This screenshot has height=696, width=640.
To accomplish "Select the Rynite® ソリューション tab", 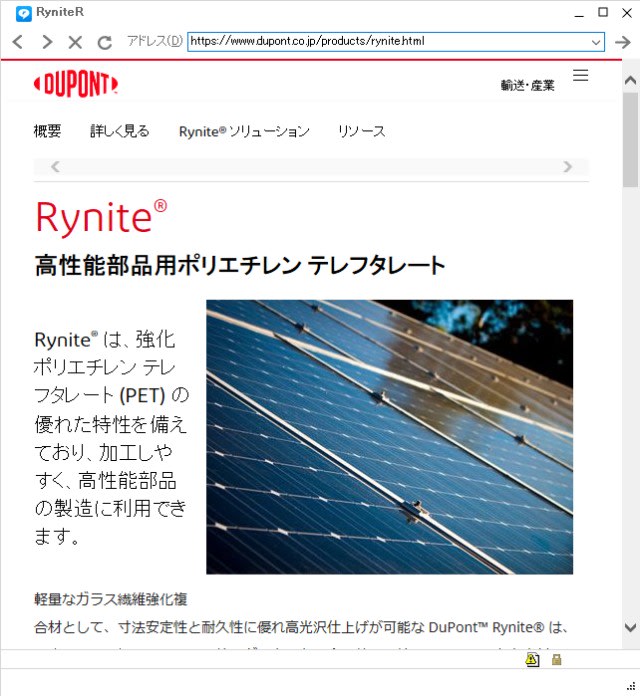I will tap(244, 131).
